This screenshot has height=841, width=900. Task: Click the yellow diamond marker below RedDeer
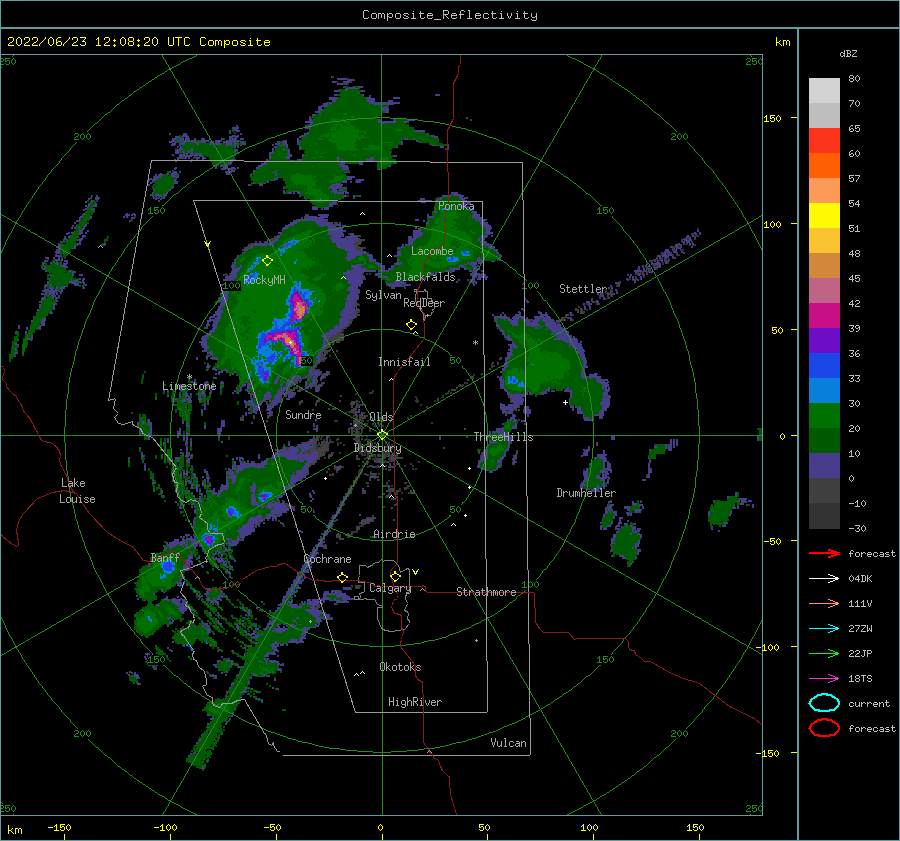[411, 325]
